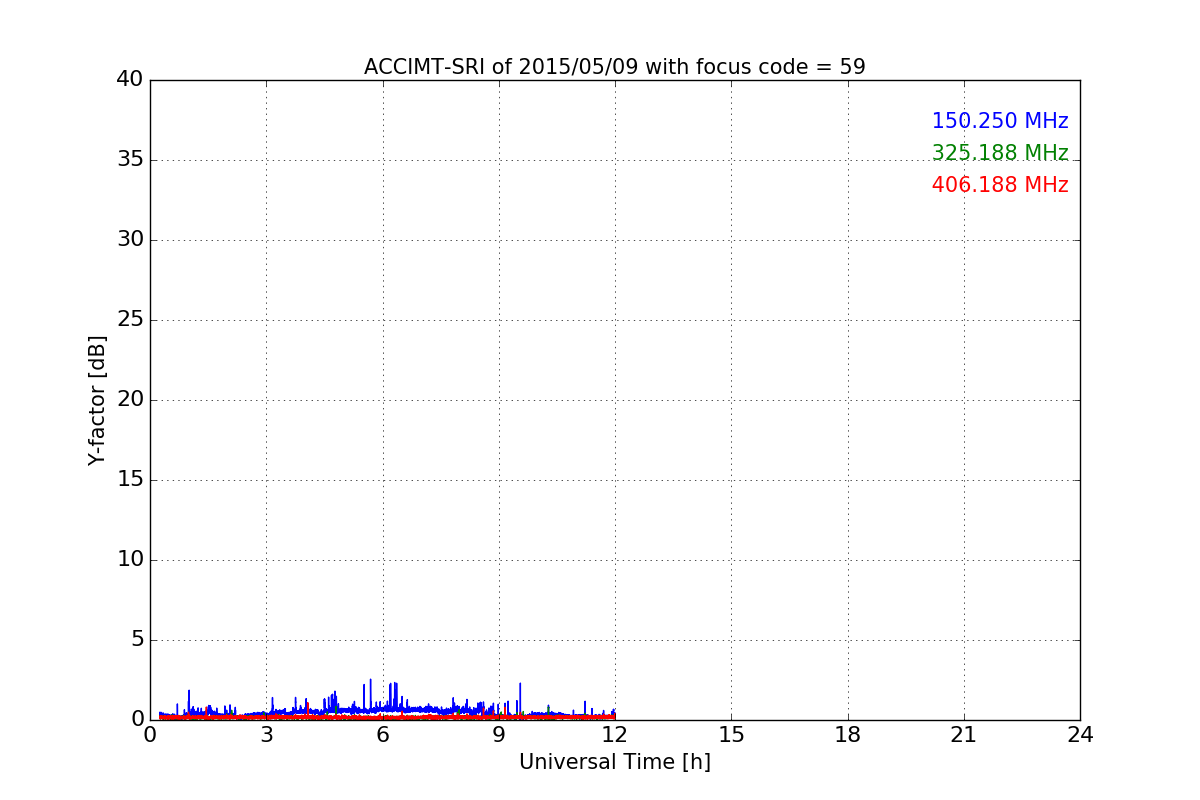Click x-axis tick label 6
Image resolution: width=1200 pixels, height=800 pixels.
pos(382,735)
